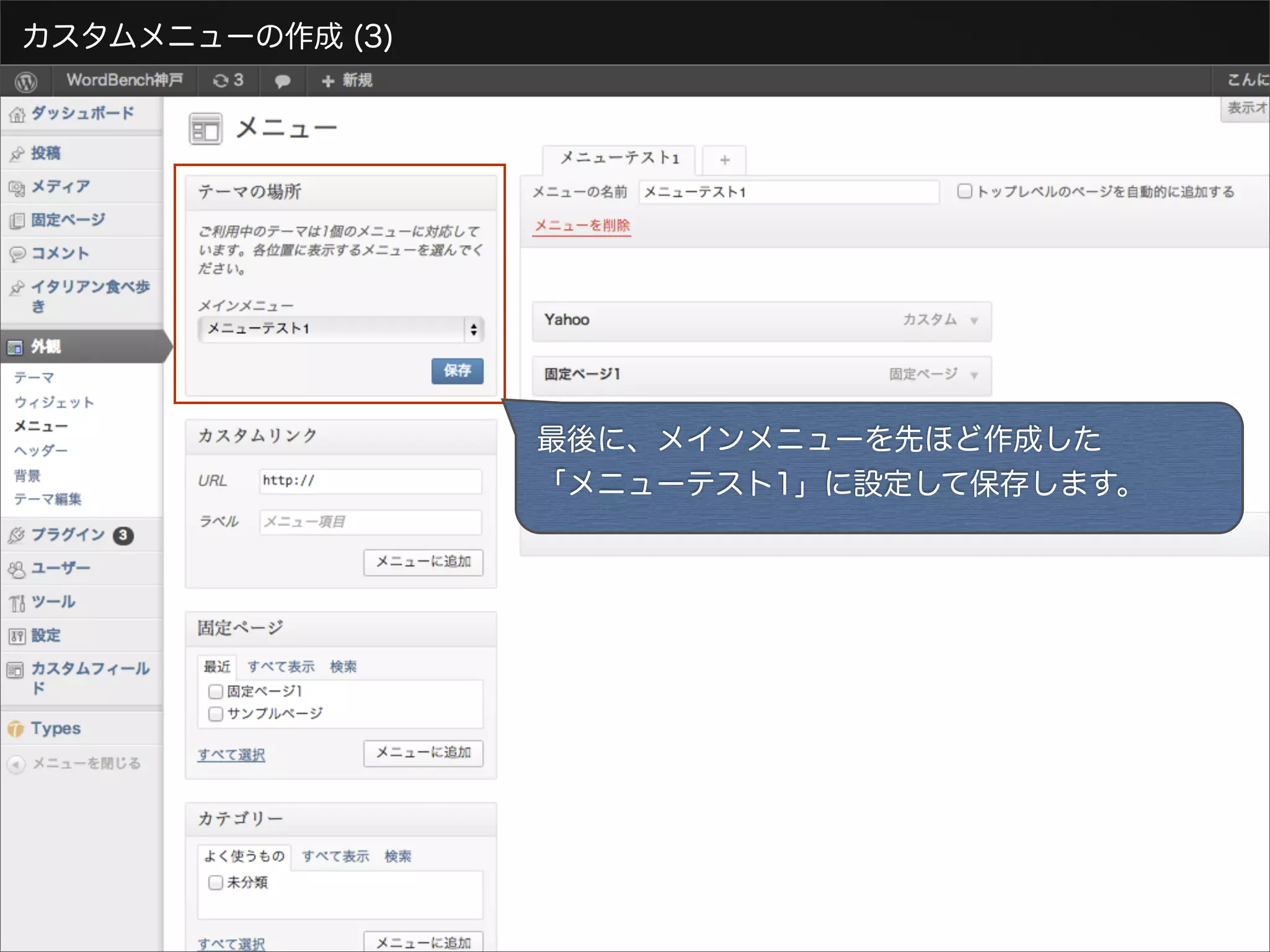Open the メインメニュー dropdown

340,329
